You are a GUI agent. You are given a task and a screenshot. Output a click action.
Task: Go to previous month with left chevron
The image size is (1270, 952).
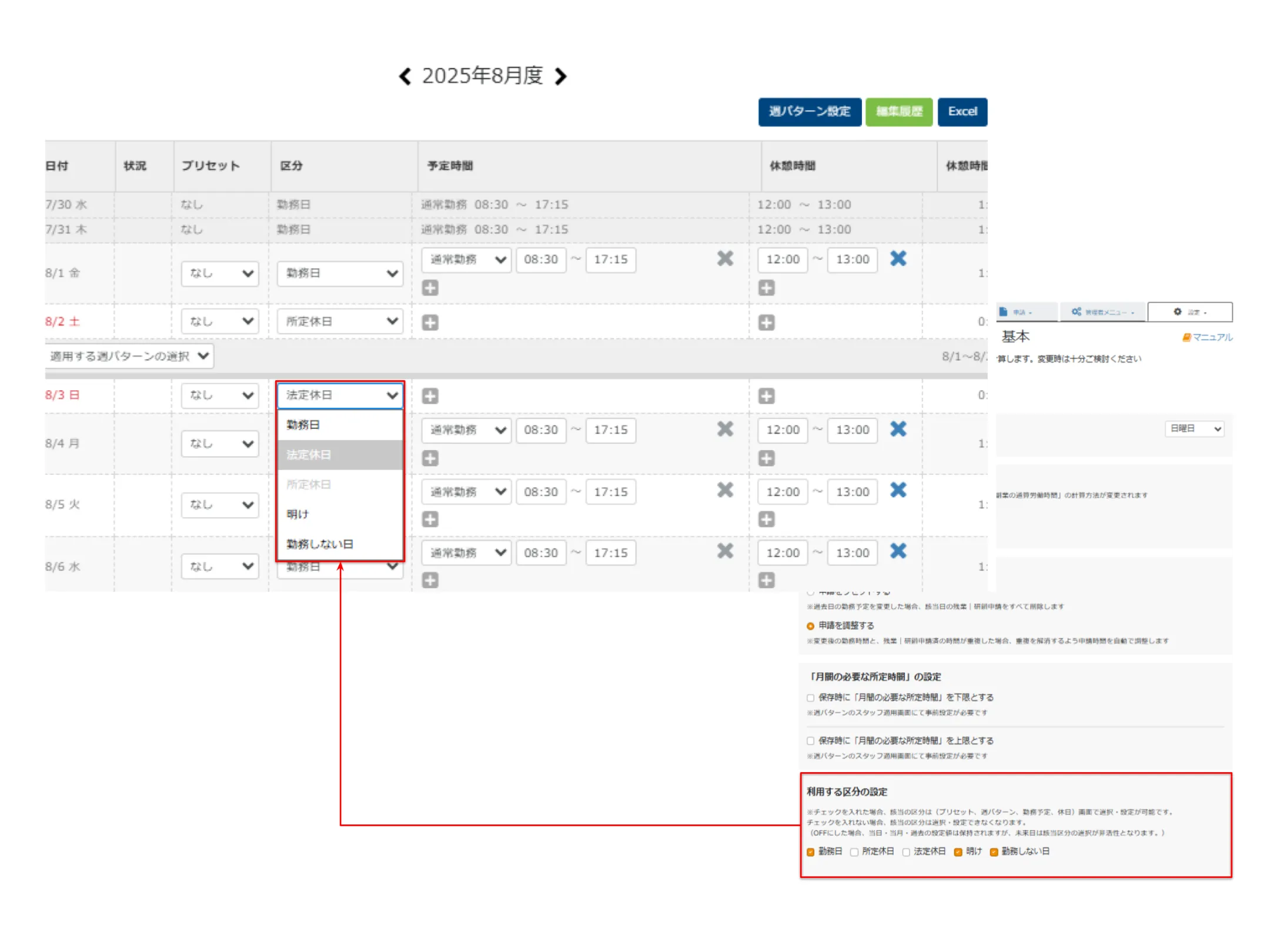[405, 76]
